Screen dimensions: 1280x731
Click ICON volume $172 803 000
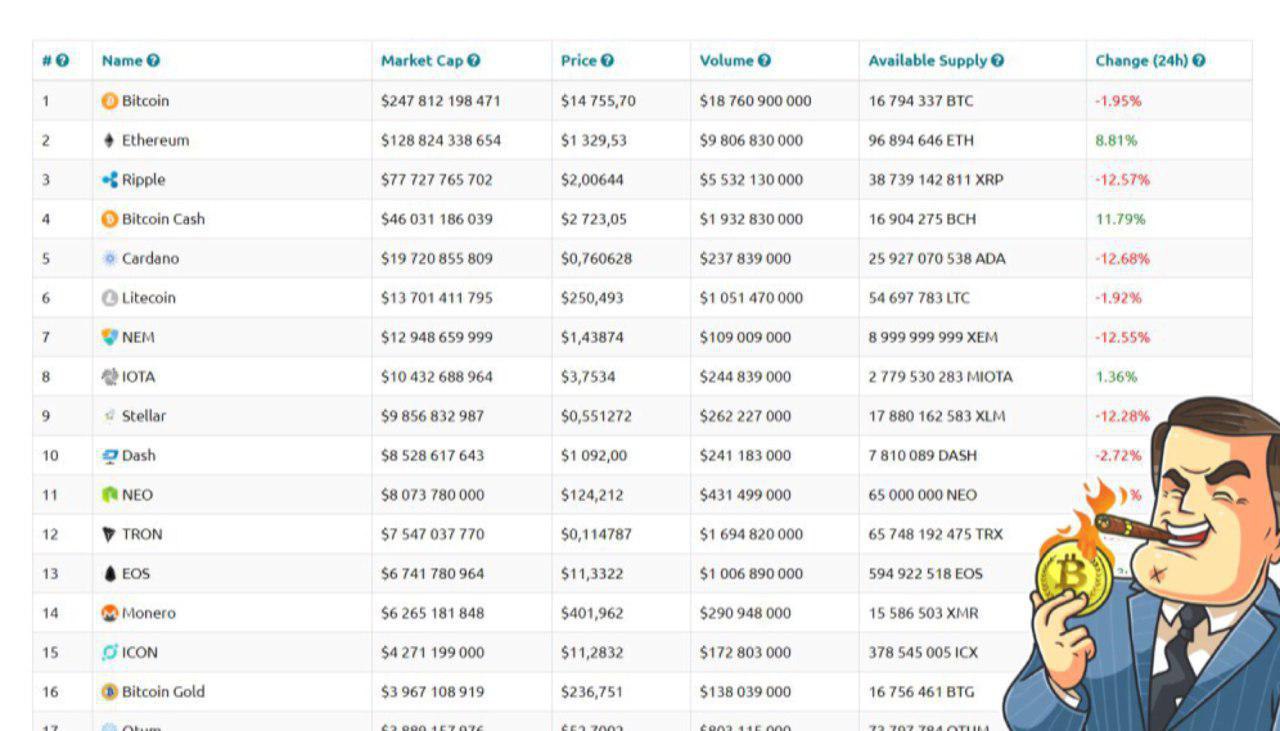[745, 652]
